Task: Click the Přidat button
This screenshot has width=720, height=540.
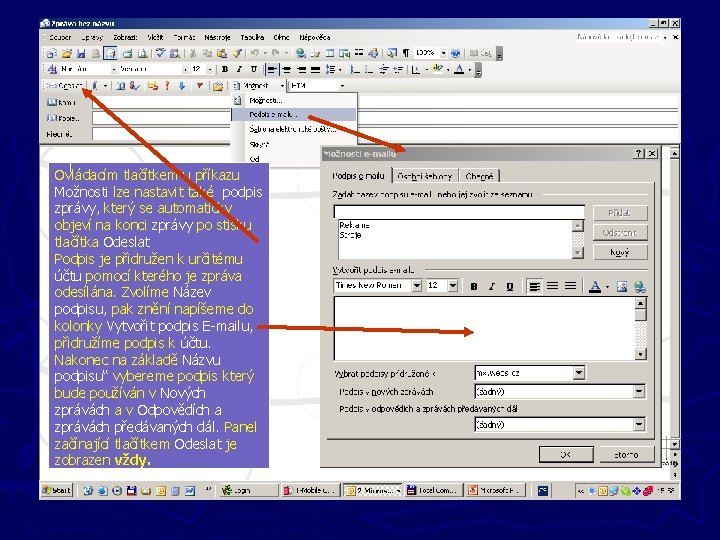Action: 620,213
